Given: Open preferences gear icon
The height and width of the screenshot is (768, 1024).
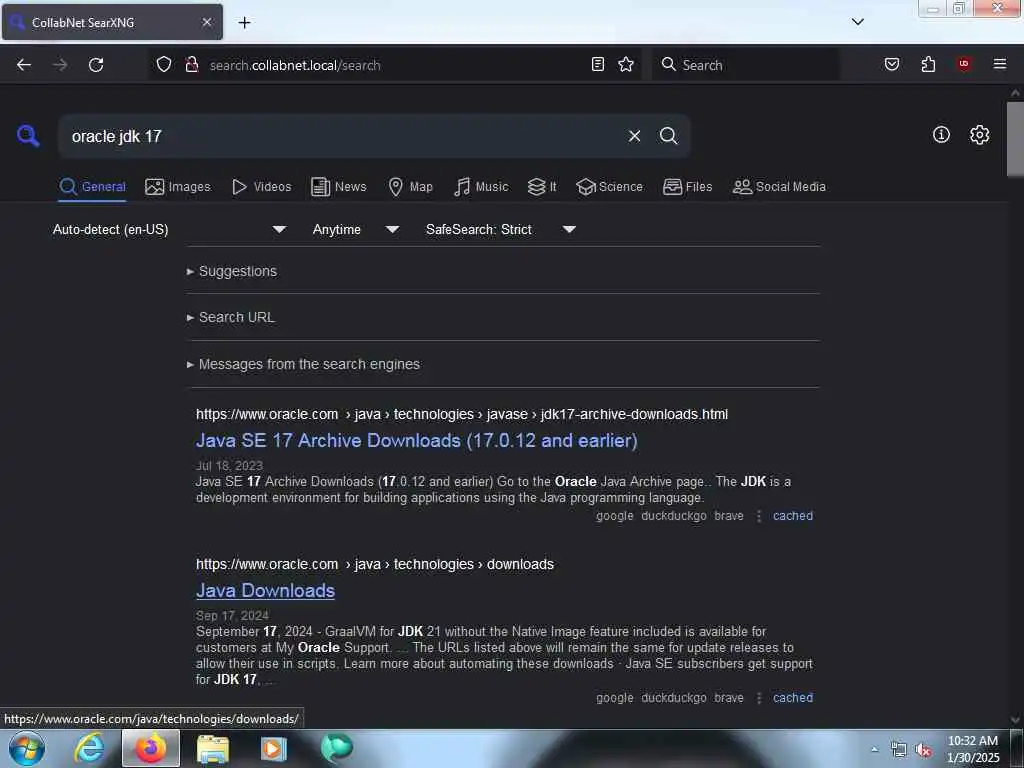Looking at the screenshot, I should click(979, 135).
